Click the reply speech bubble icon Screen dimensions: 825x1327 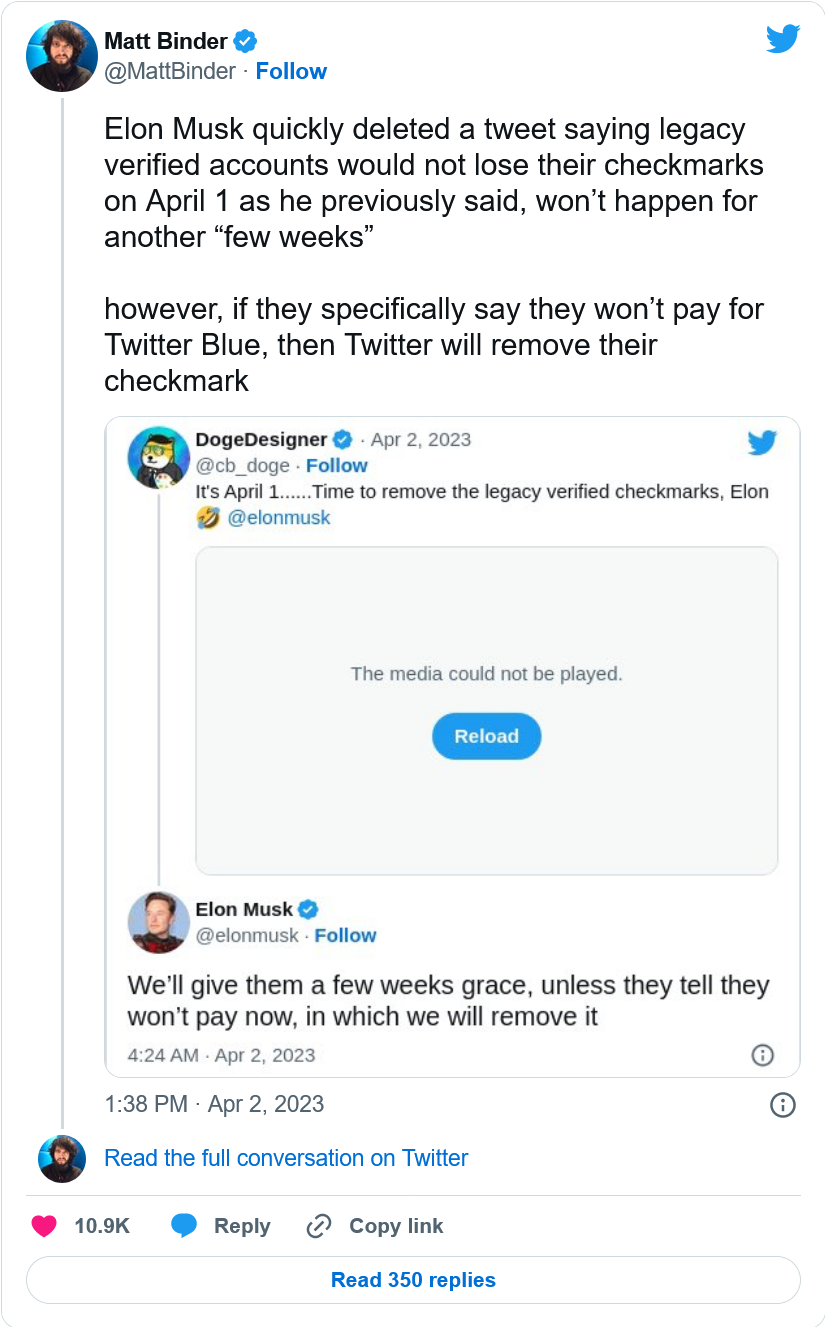(183, 1226)
